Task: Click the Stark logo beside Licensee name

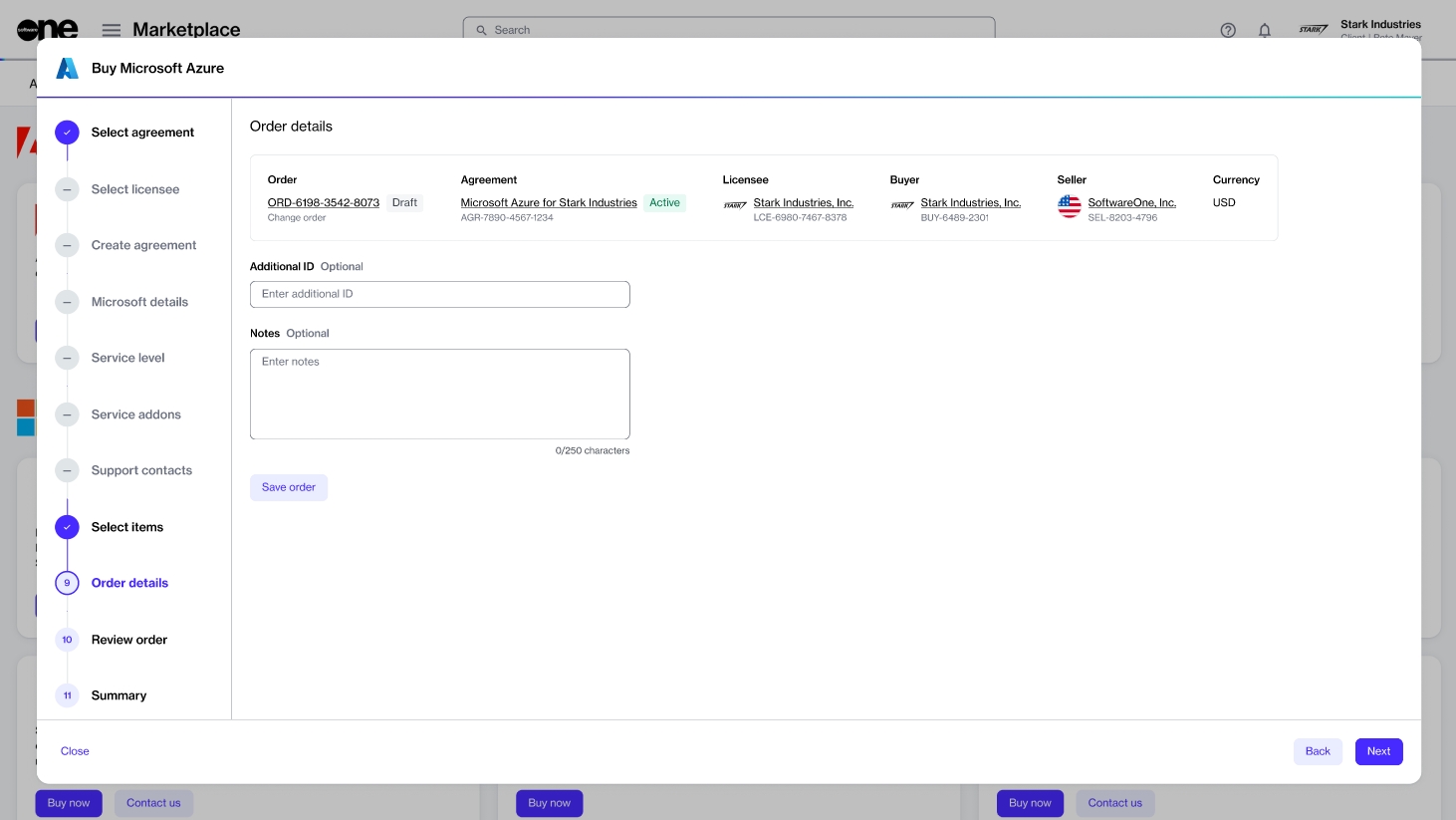Action: (x=735, y=205)
